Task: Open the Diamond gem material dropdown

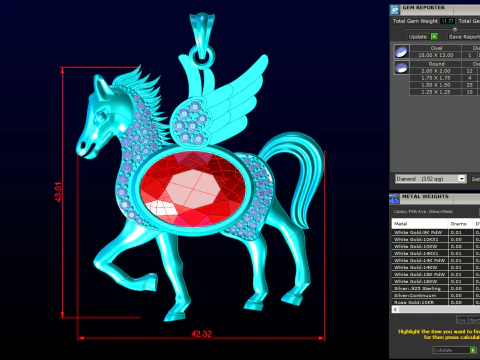Action: point(430,179)
